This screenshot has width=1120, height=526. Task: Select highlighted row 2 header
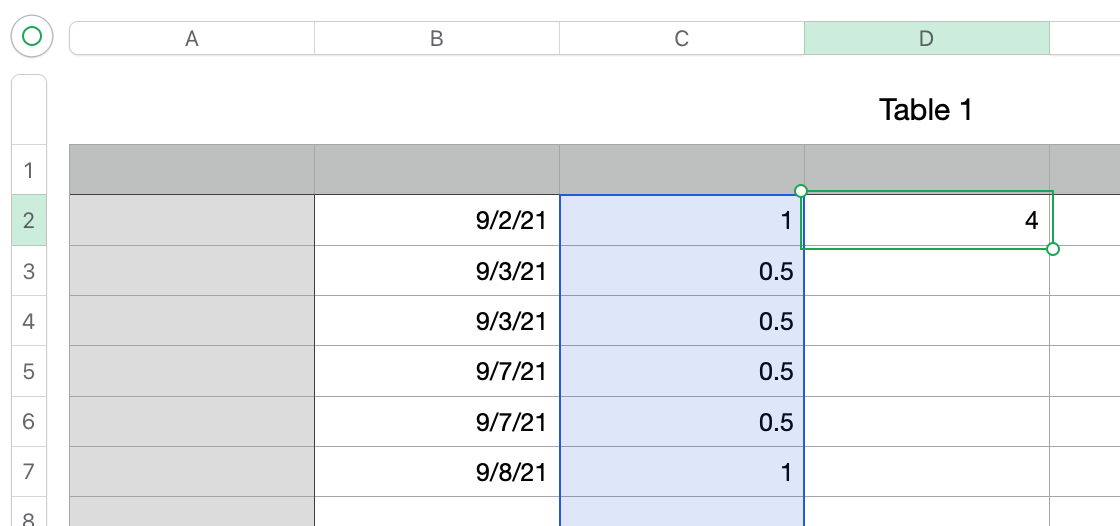pyautogui.click(x=29, y=221)
